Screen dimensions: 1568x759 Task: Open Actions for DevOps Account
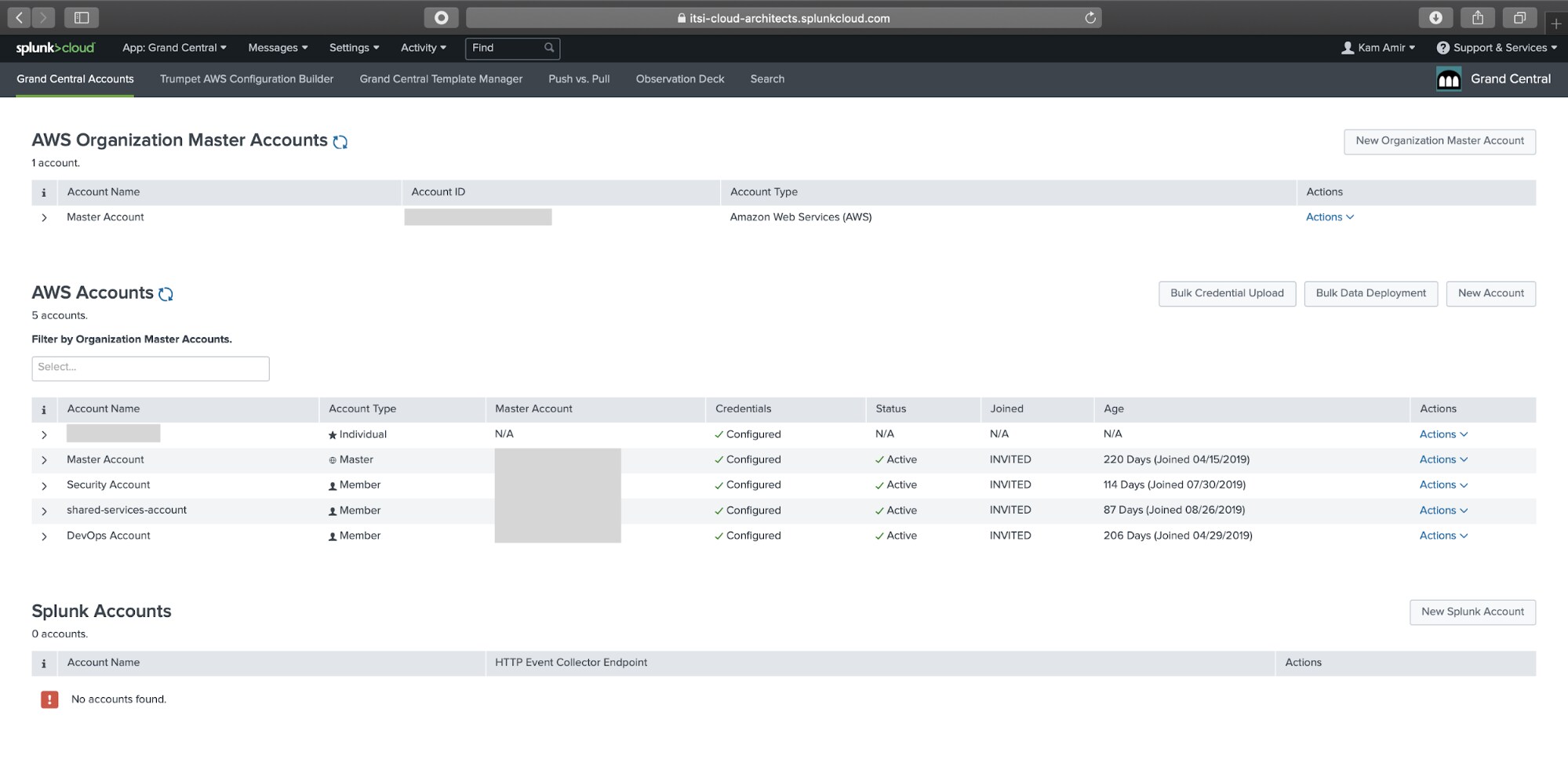(1443, 536)
